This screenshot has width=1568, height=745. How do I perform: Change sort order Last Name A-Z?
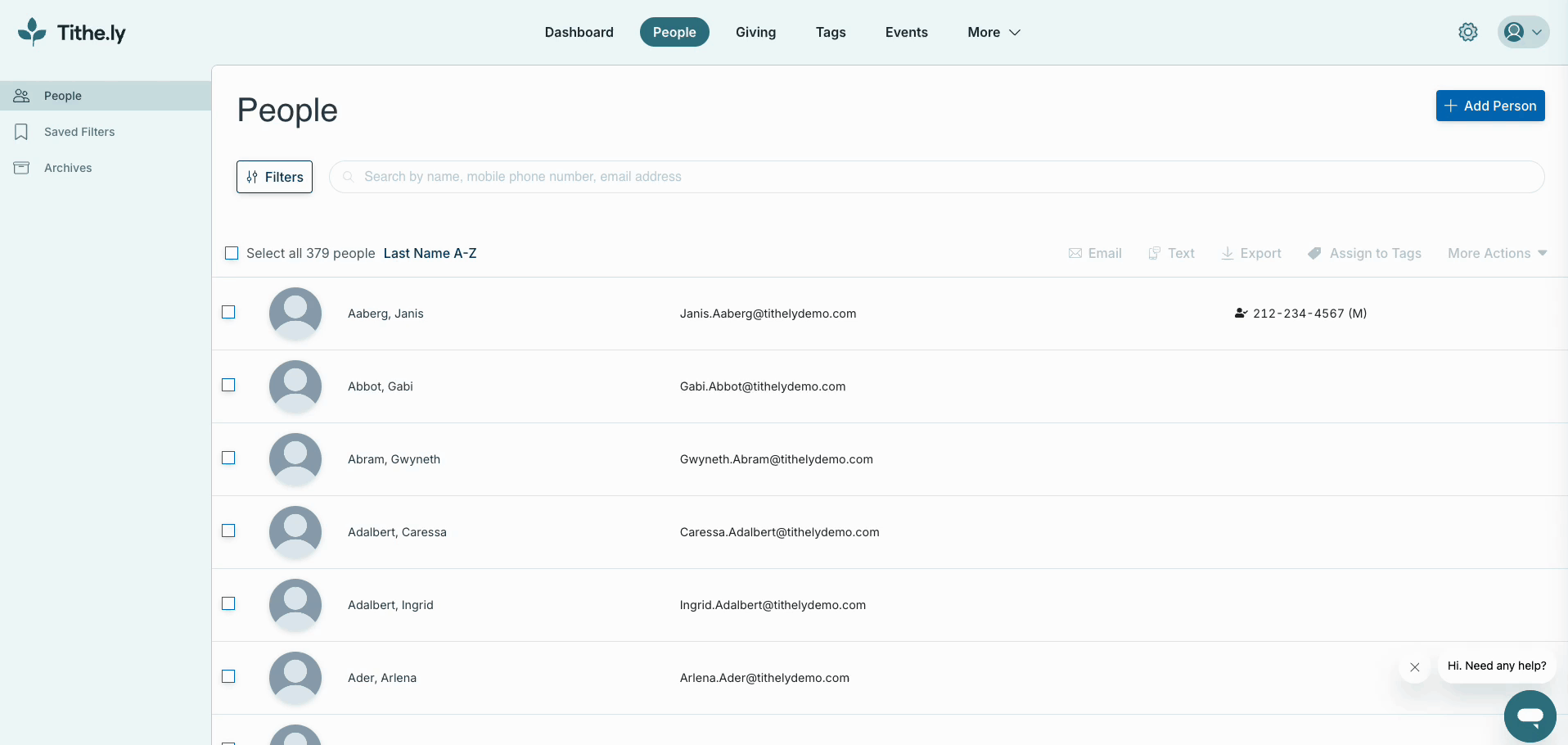(x=430, y=254)
